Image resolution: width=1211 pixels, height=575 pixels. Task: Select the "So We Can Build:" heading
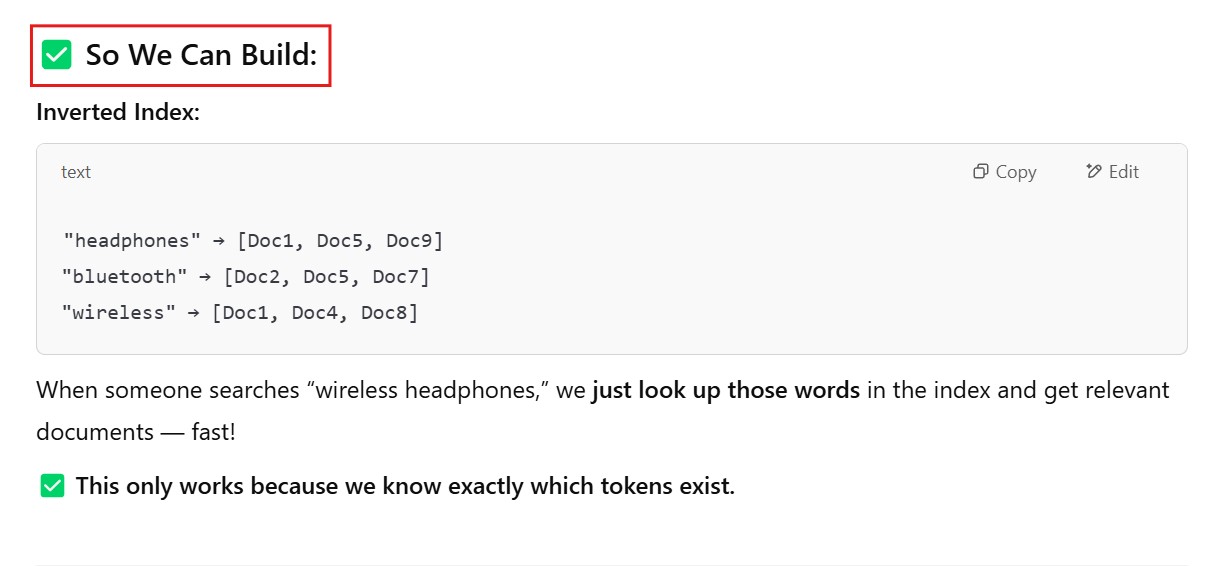(201, 55)
